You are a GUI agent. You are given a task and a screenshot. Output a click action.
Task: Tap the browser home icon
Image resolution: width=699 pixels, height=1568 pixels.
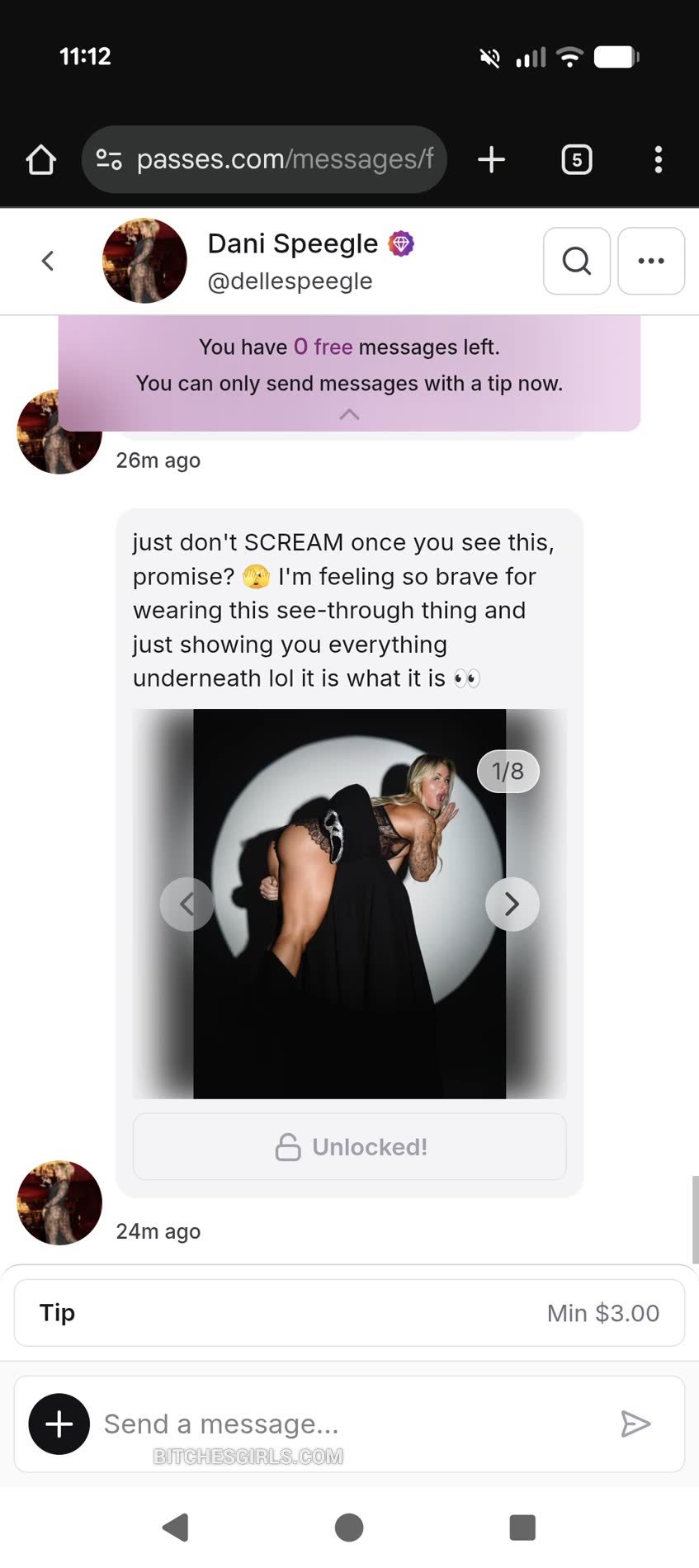click(x=41, y=159)
